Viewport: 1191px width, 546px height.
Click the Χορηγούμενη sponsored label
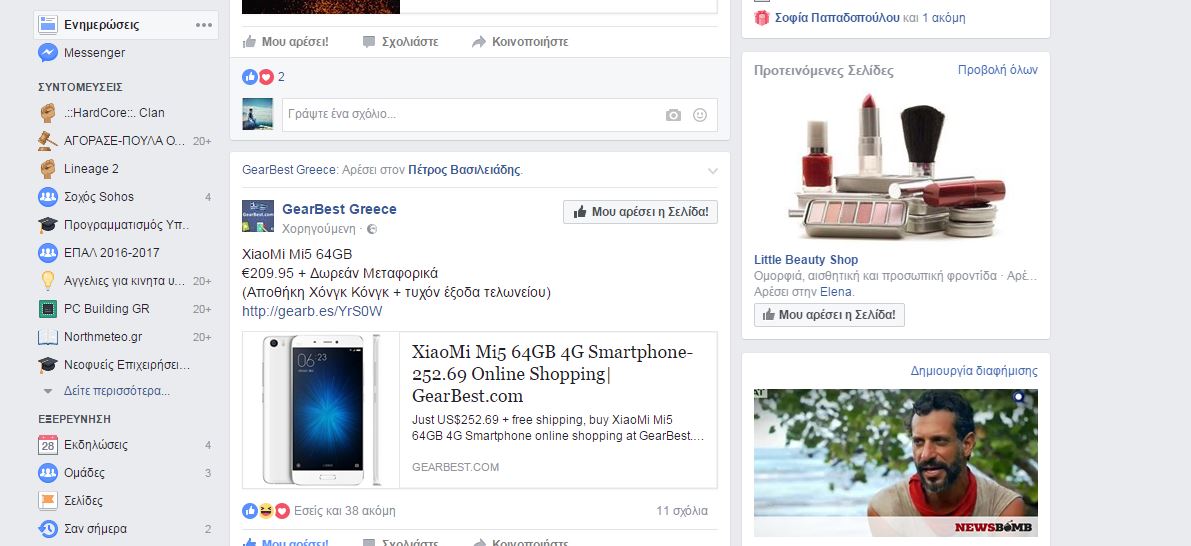point(319,229)
